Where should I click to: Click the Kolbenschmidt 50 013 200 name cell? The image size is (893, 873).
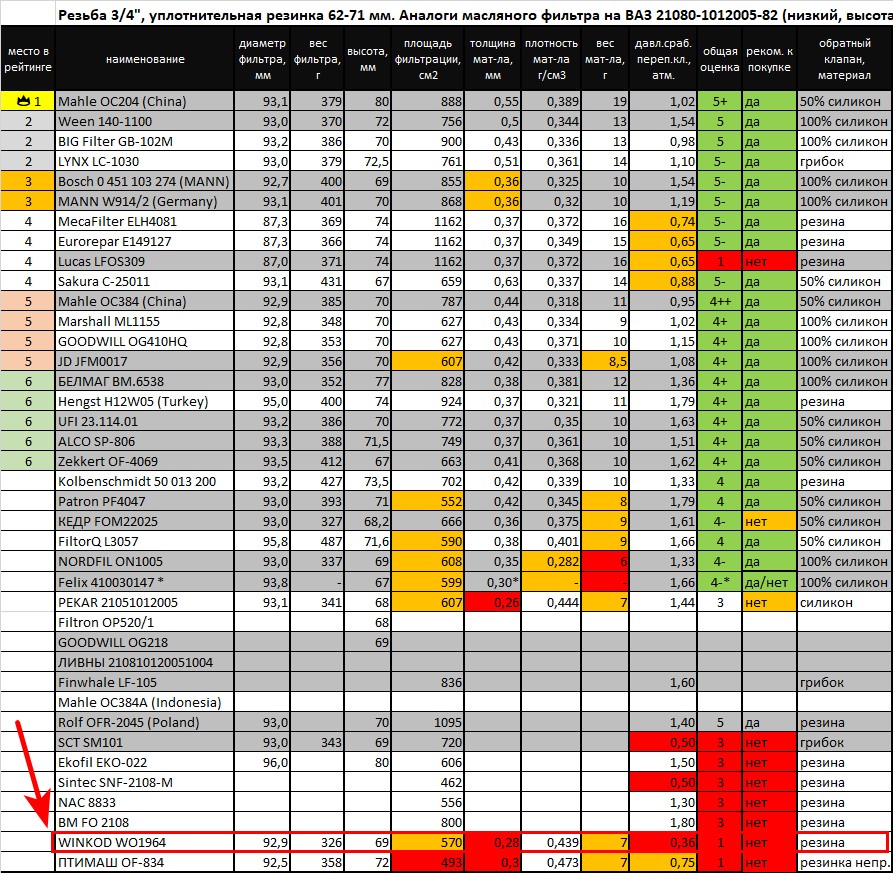[x=145, y=481]
